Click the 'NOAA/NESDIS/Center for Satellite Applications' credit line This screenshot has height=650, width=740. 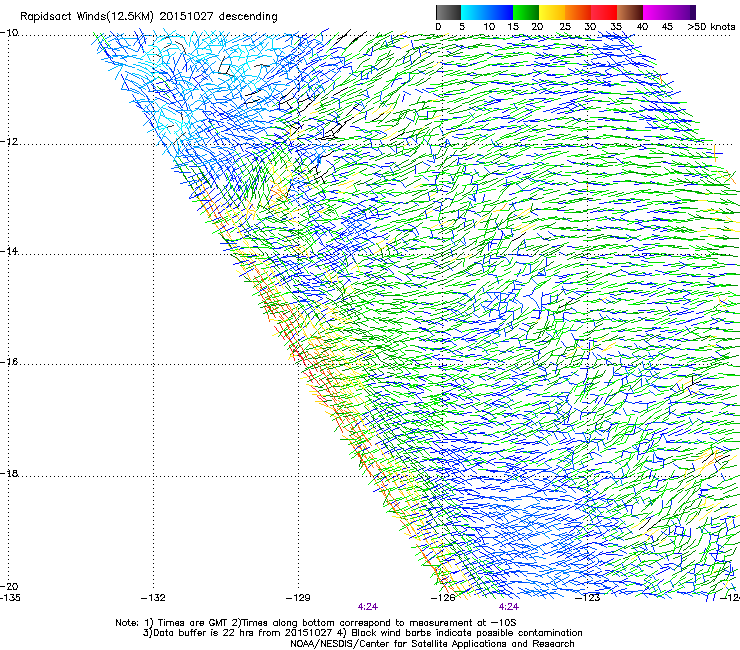coord(432,644)
